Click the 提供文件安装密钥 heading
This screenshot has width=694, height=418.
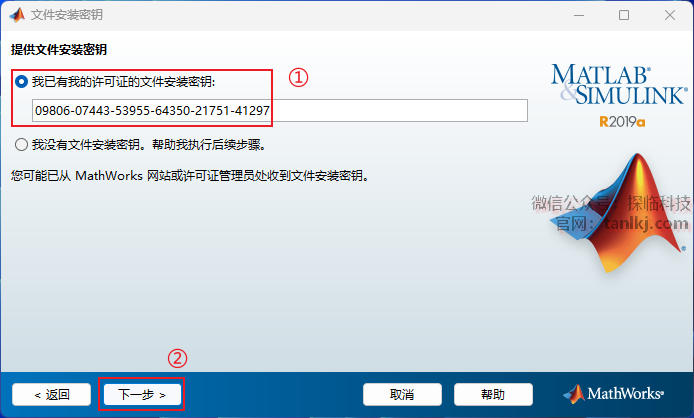pyautogui.click(x=59, y=50)
